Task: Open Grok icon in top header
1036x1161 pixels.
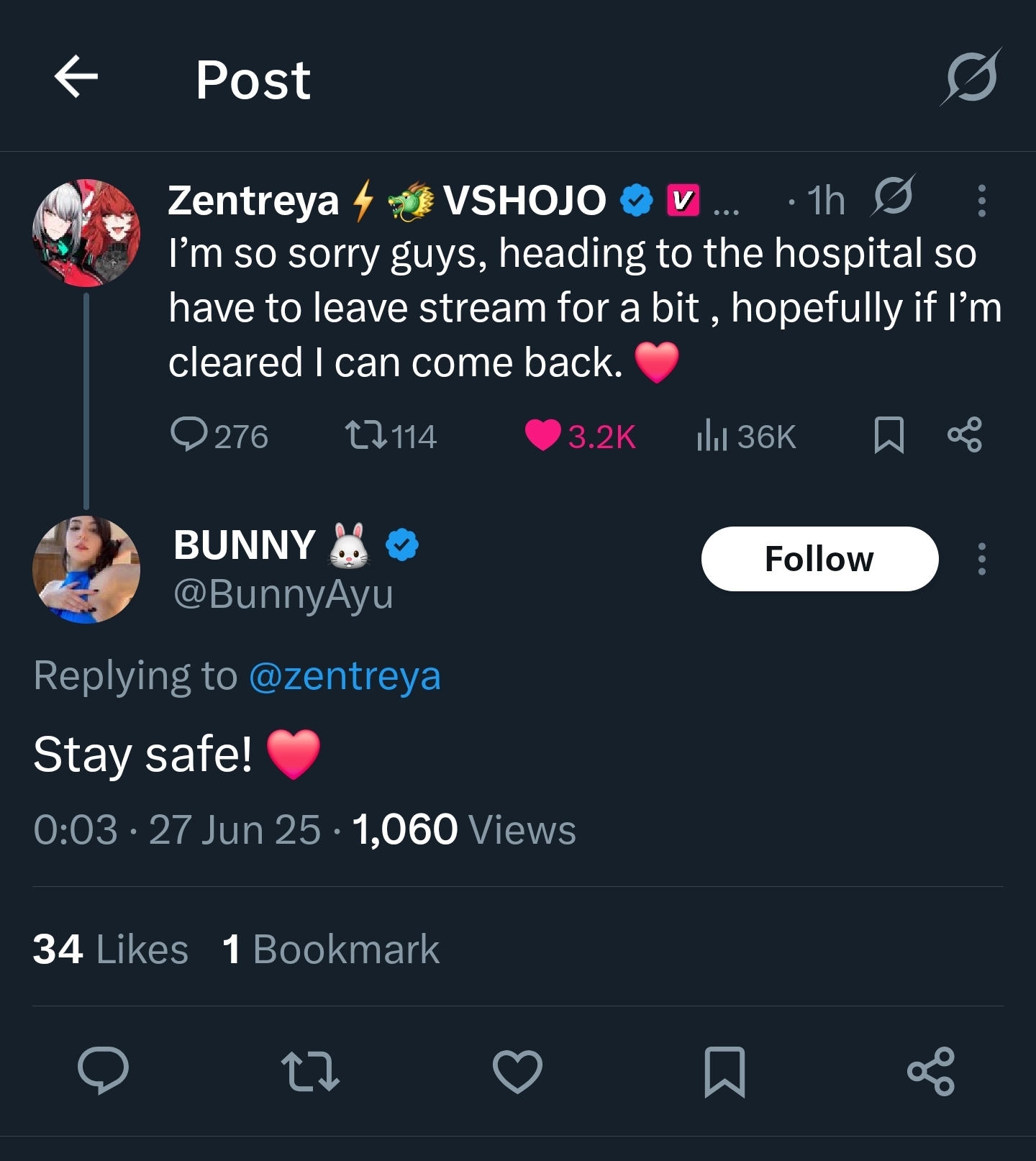Action: (x=971, y=77)
